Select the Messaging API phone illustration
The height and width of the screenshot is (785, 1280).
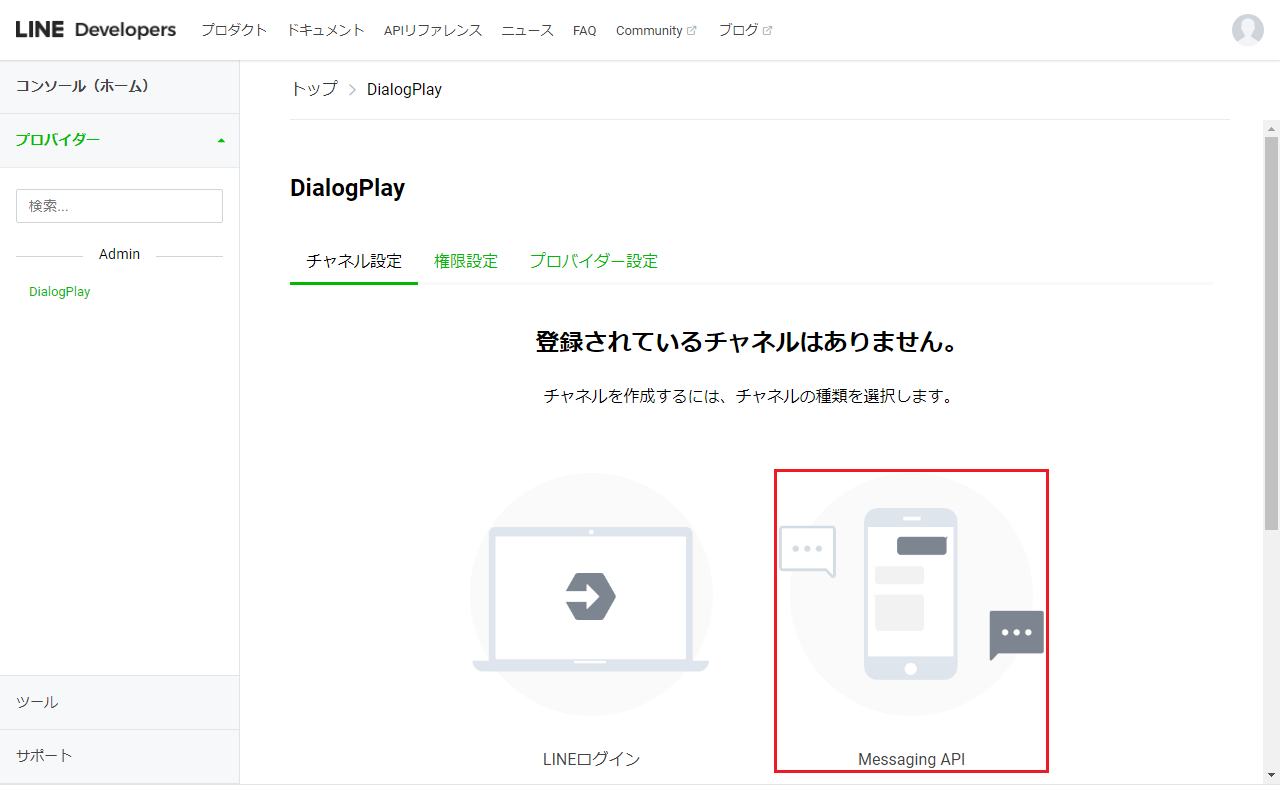pyautogui.click(x=911, y=594)
